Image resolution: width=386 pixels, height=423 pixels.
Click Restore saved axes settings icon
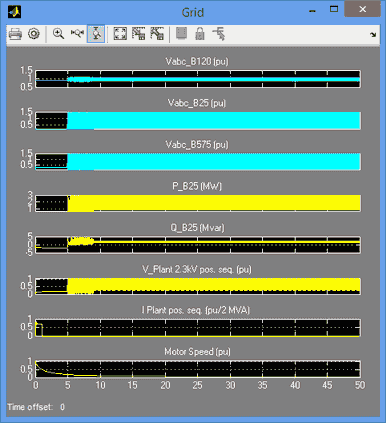(x=157, y=34)
